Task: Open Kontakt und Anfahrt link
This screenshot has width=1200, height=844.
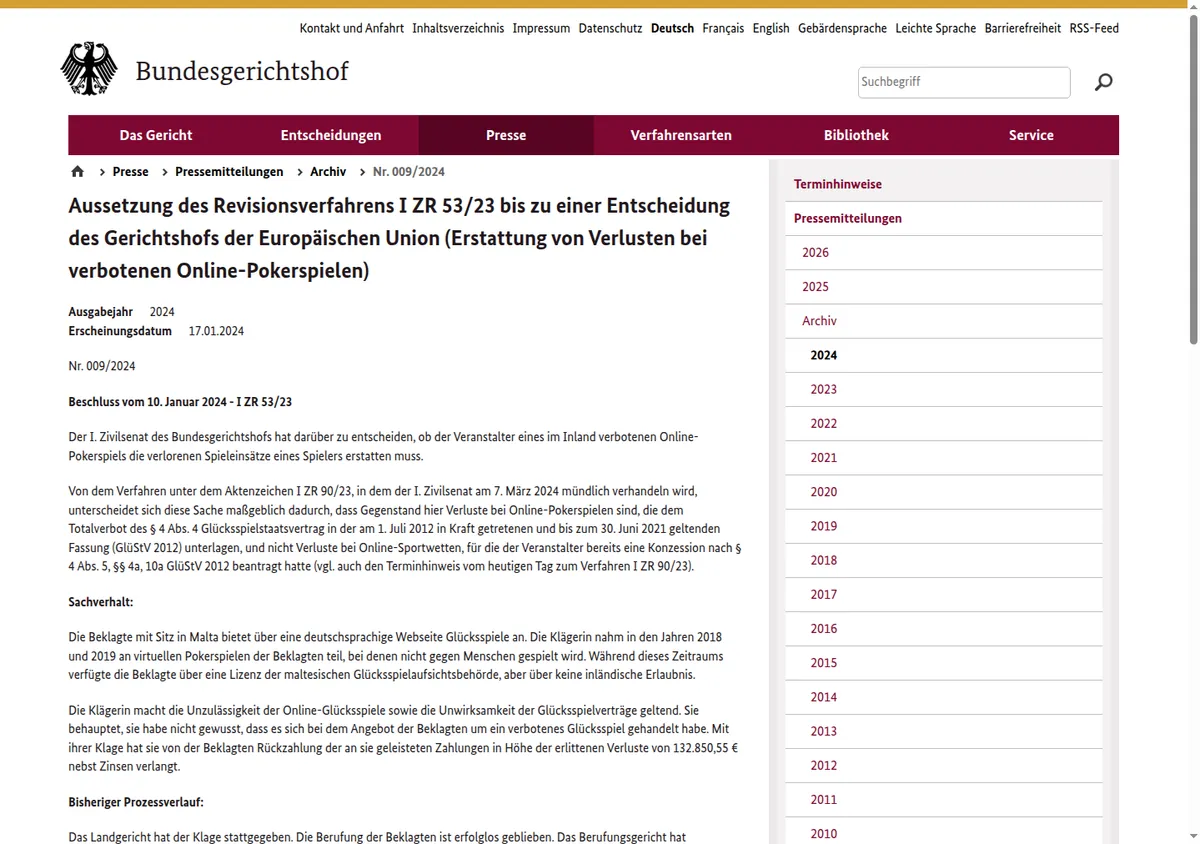Action: pyautogui.click(x=352, y=28)
